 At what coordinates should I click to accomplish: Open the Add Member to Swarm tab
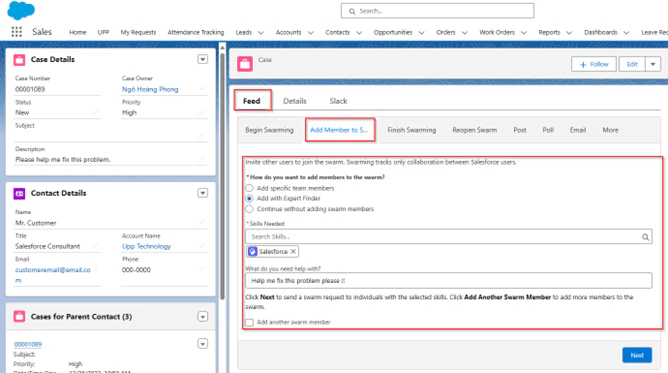point(340,130)
